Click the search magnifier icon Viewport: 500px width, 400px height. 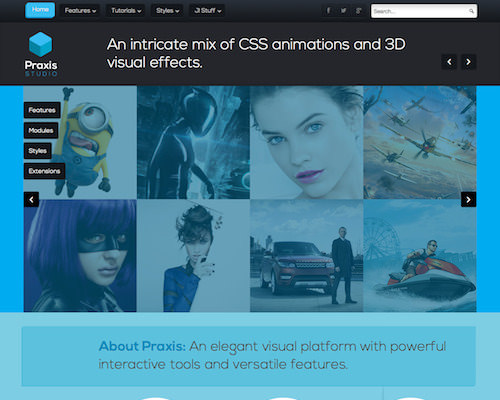click(471, 11)
